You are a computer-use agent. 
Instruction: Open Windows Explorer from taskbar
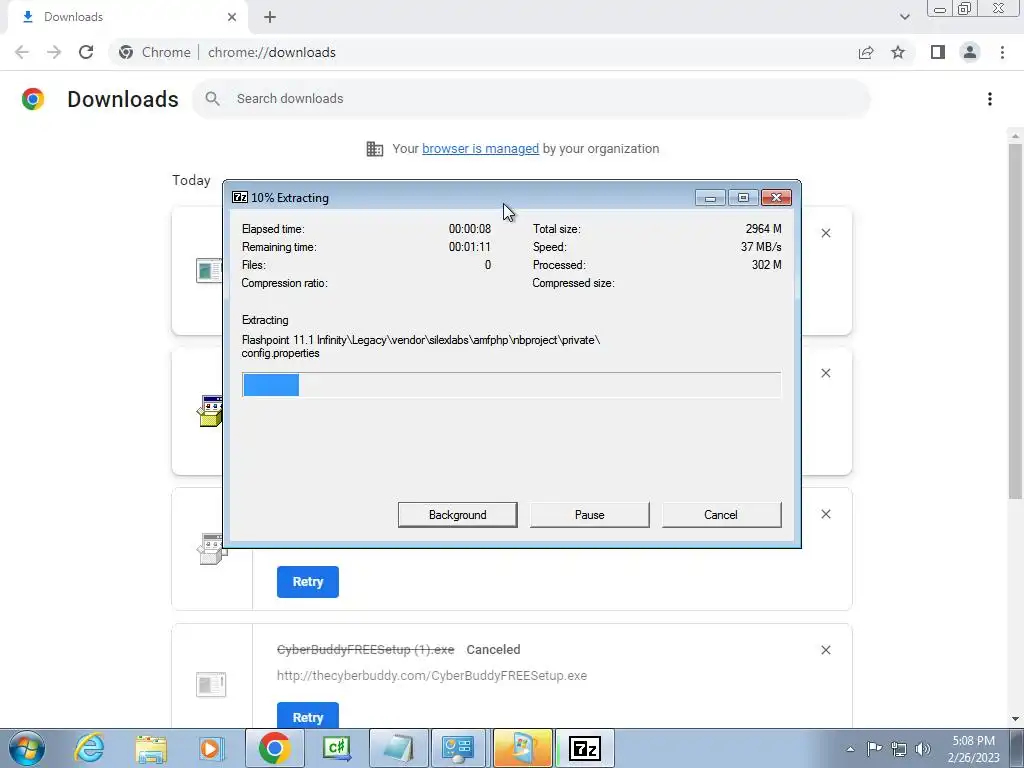point(151,748)
